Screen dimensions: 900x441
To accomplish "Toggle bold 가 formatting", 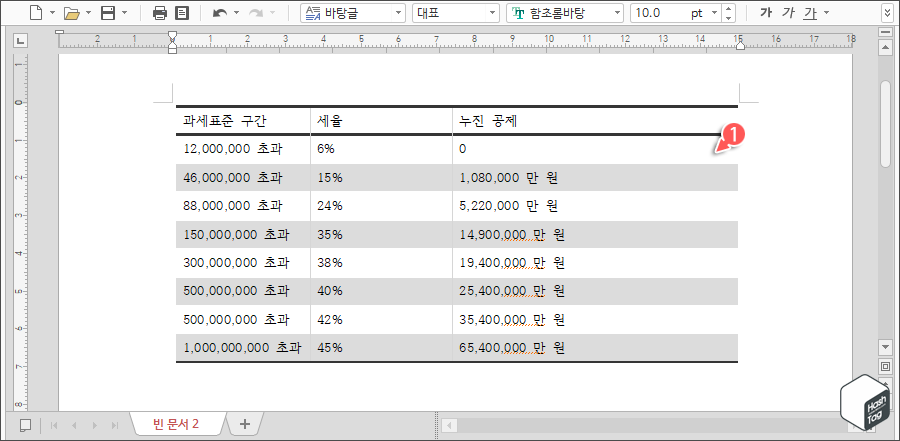I will click(x=765, y=13).
